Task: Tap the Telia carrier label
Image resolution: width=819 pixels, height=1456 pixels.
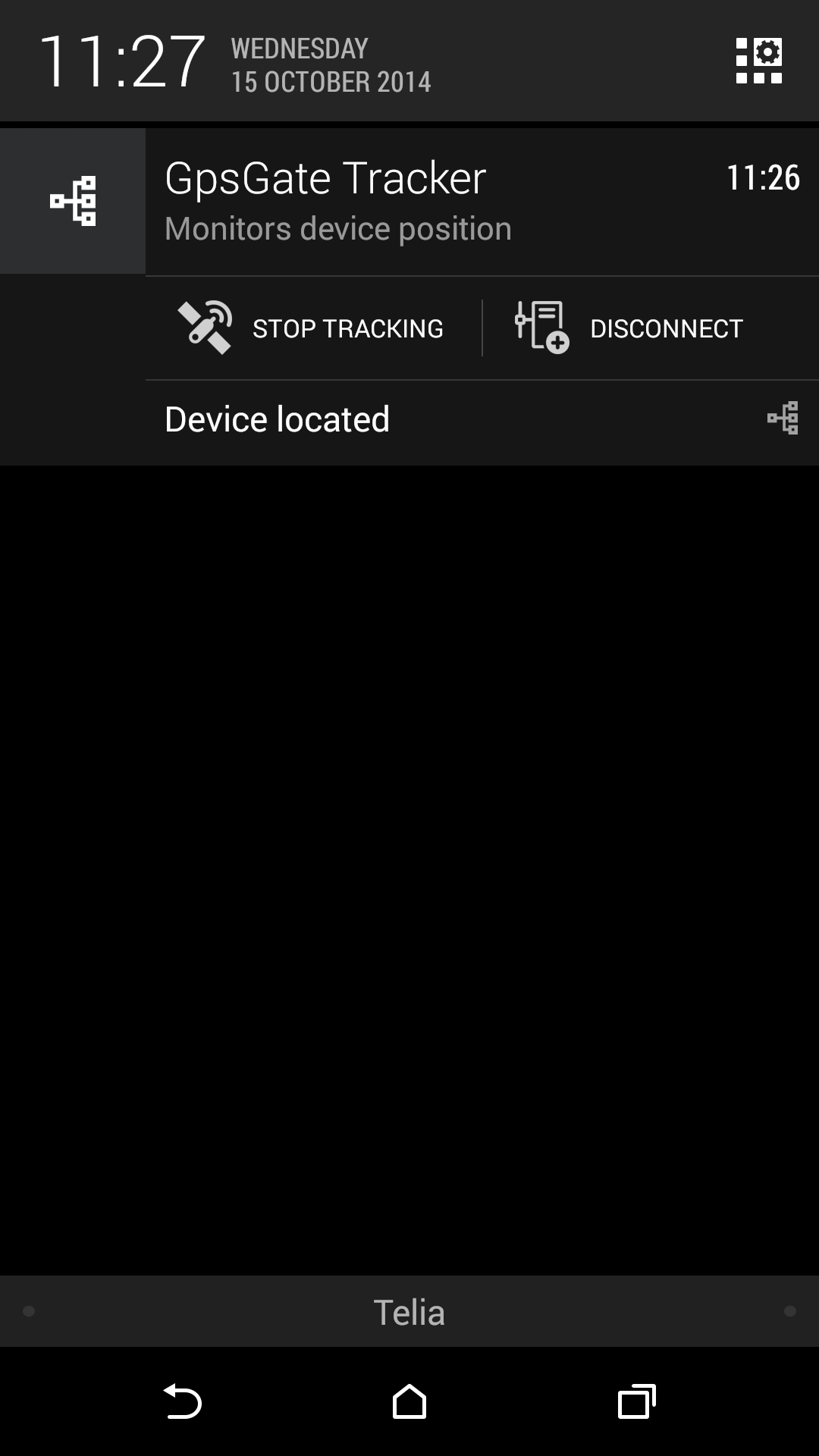Action: click(409, 1312)
